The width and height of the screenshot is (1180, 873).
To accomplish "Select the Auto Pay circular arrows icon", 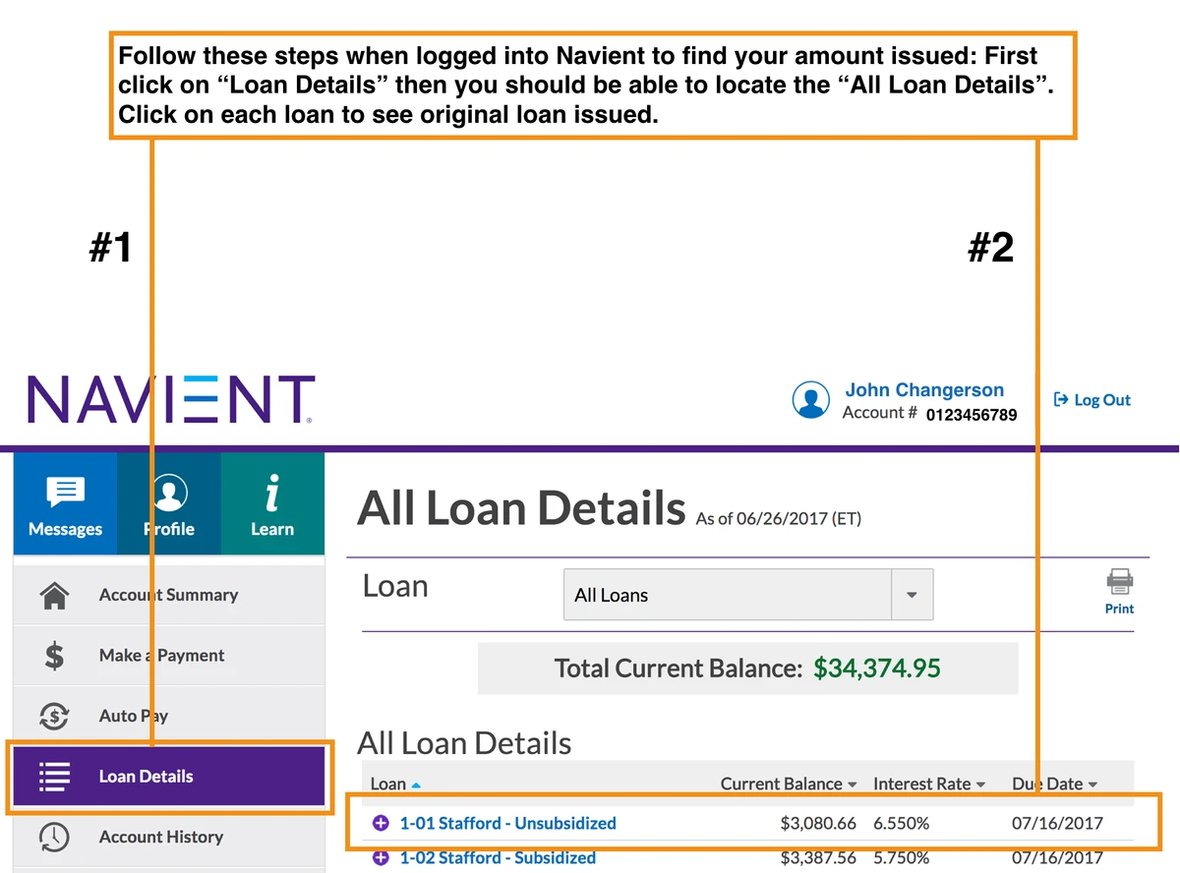I will tap(53, 716).
